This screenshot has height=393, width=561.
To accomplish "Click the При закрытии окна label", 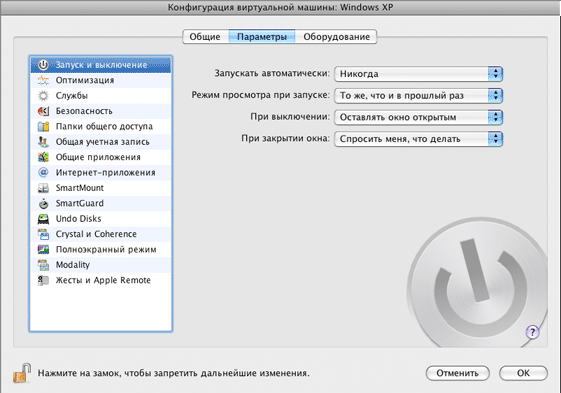I will coord(285,139).
